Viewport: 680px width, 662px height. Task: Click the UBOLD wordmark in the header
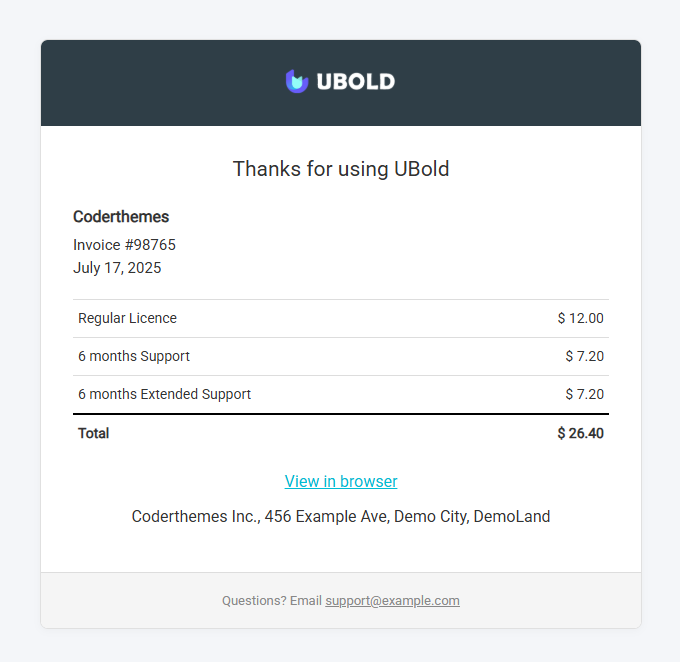[x=355, y=82]
